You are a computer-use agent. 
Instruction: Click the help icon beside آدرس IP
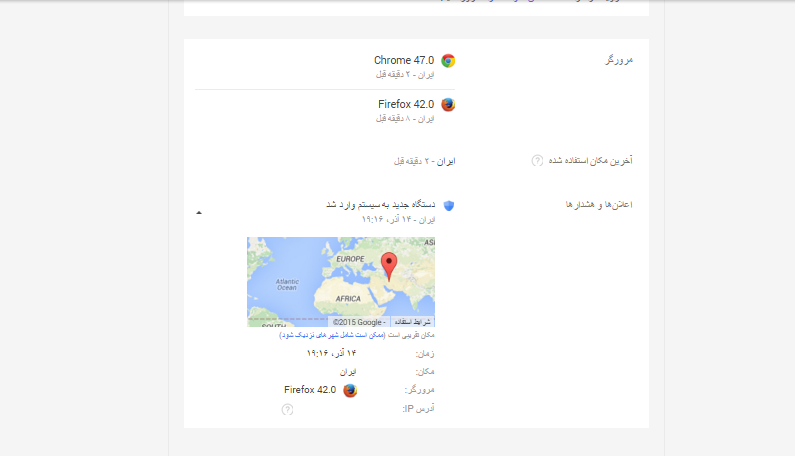[287, 409]
